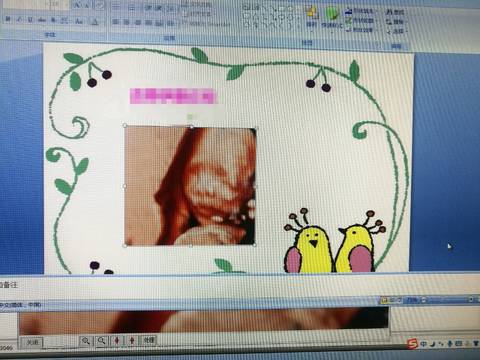480x360 pixels.
Task: Zoom out using the image viewer's second magnifier
Action: [x=102, y=341]
